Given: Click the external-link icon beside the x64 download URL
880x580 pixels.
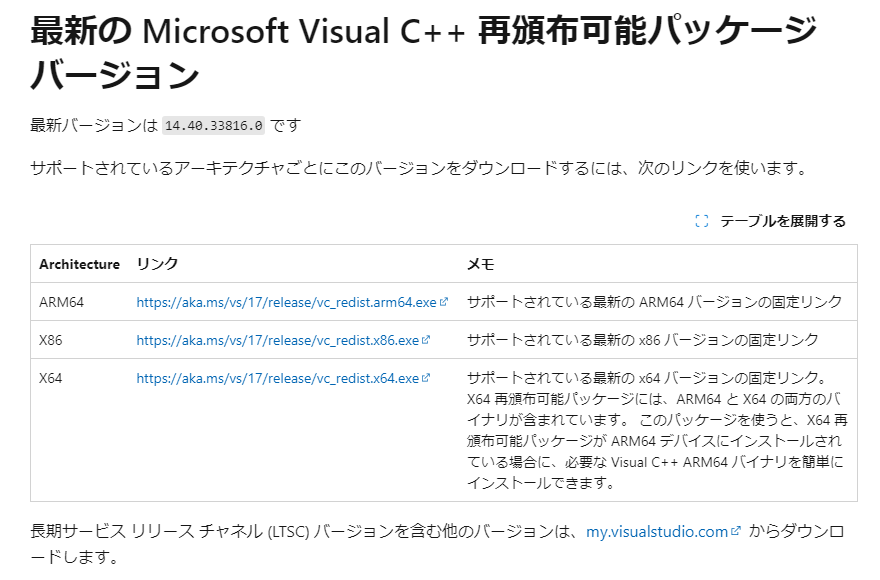Looking at the screenshot, I should [x=424, y=377].
